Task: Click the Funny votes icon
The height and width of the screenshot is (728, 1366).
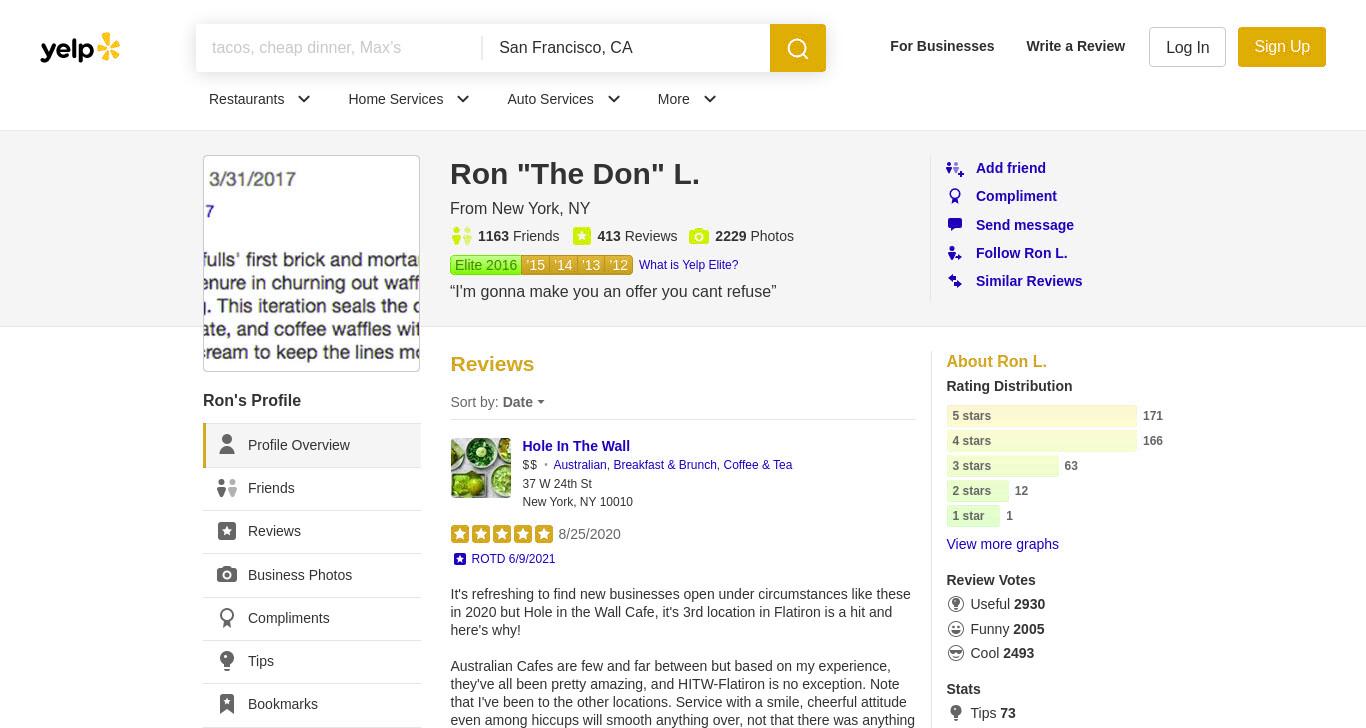Action: (x=956, y=629)
